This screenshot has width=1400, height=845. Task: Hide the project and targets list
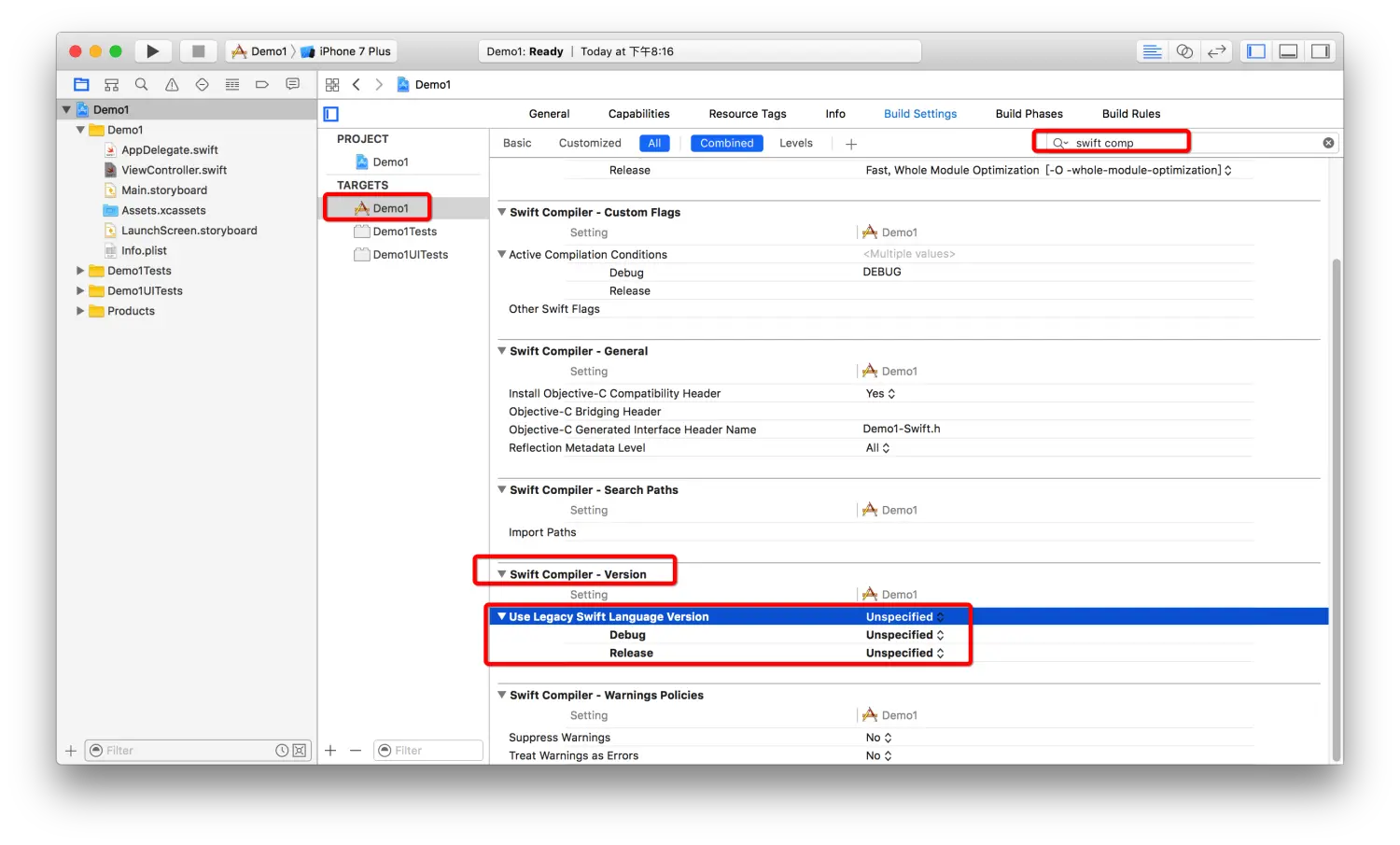[331, 114]
